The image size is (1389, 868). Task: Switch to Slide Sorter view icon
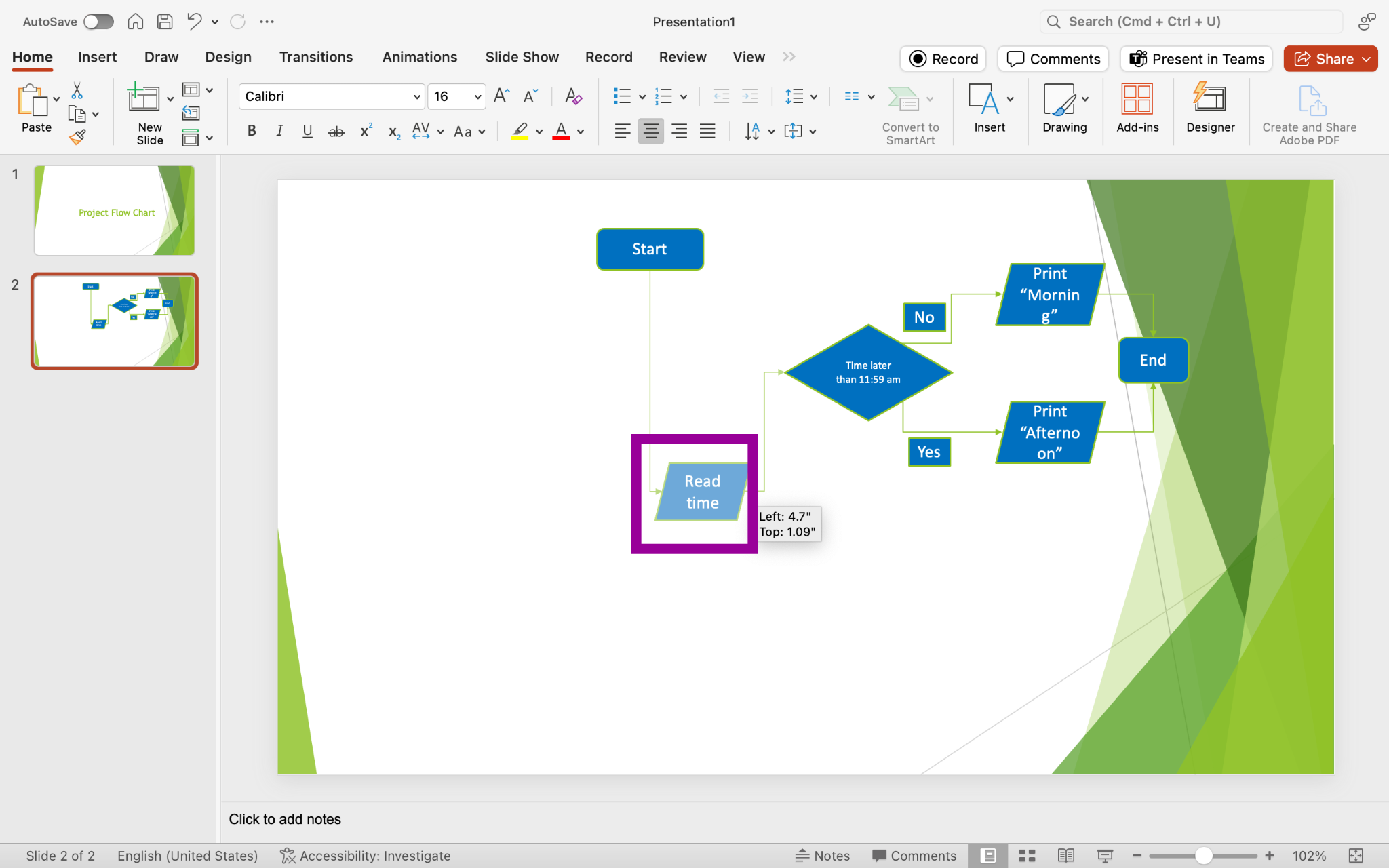(x=1027, y=856)
